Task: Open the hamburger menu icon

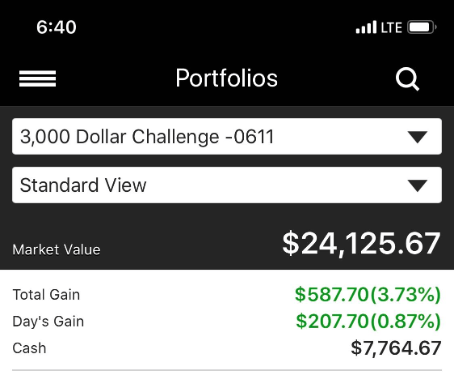Action: (37, 79)
